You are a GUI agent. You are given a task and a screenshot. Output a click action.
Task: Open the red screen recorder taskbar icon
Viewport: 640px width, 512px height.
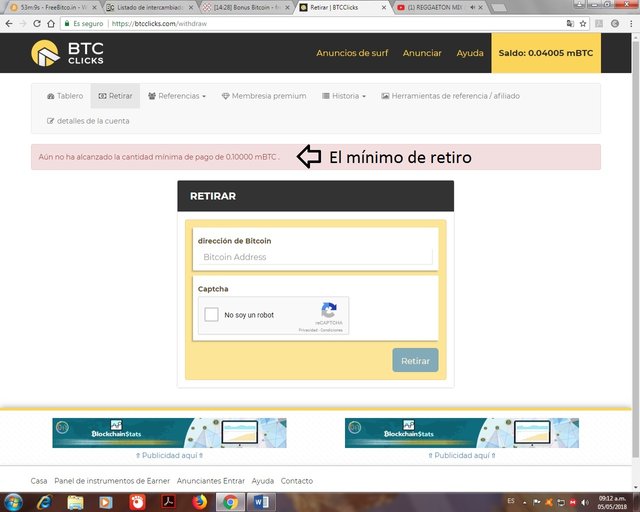point(137,502)
